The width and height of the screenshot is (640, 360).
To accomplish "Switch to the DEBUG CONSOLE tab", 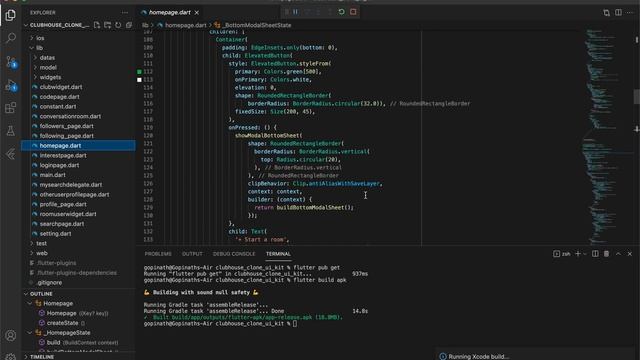I will pos(234,254).
